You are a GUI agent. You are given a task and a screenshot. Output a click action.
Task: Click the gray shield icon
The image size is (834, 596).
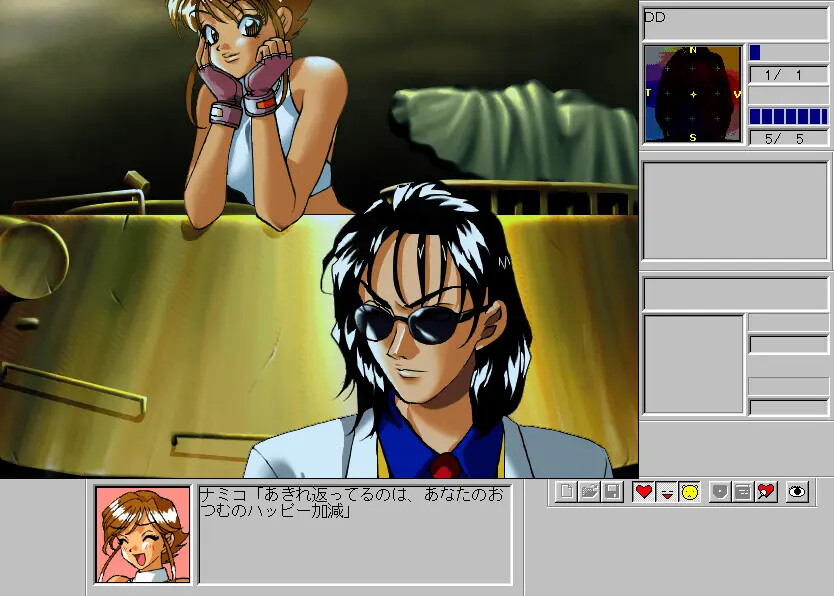[720, 492]
